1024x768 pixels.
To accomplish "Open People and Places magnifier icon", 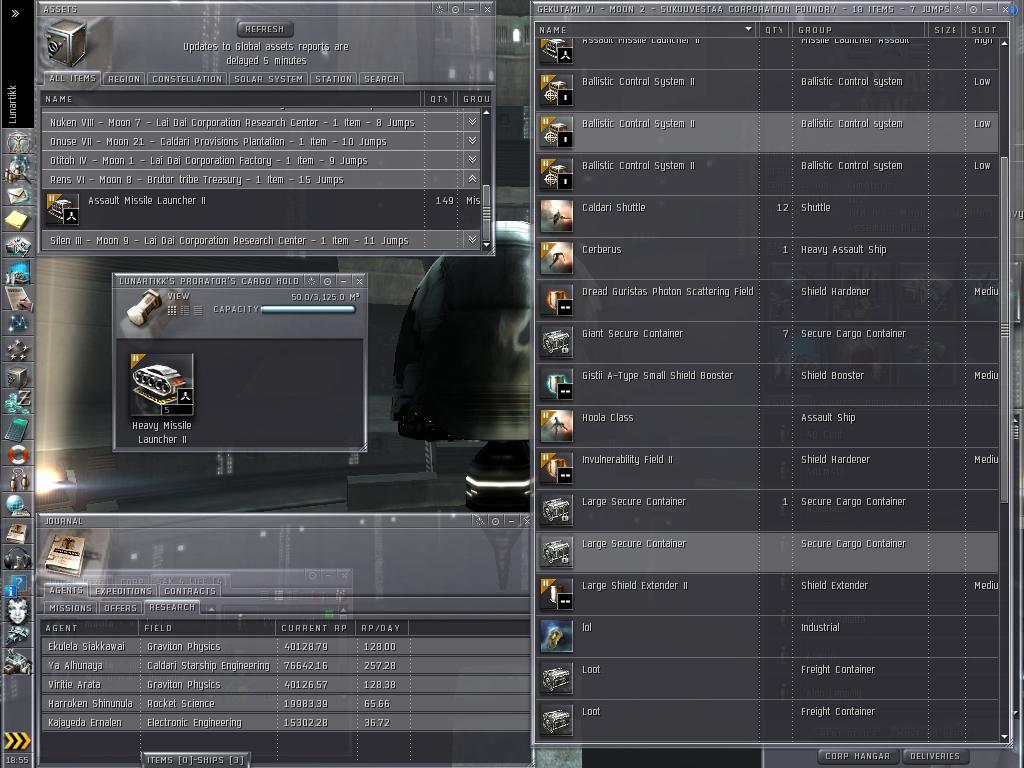I will point(18,168).
